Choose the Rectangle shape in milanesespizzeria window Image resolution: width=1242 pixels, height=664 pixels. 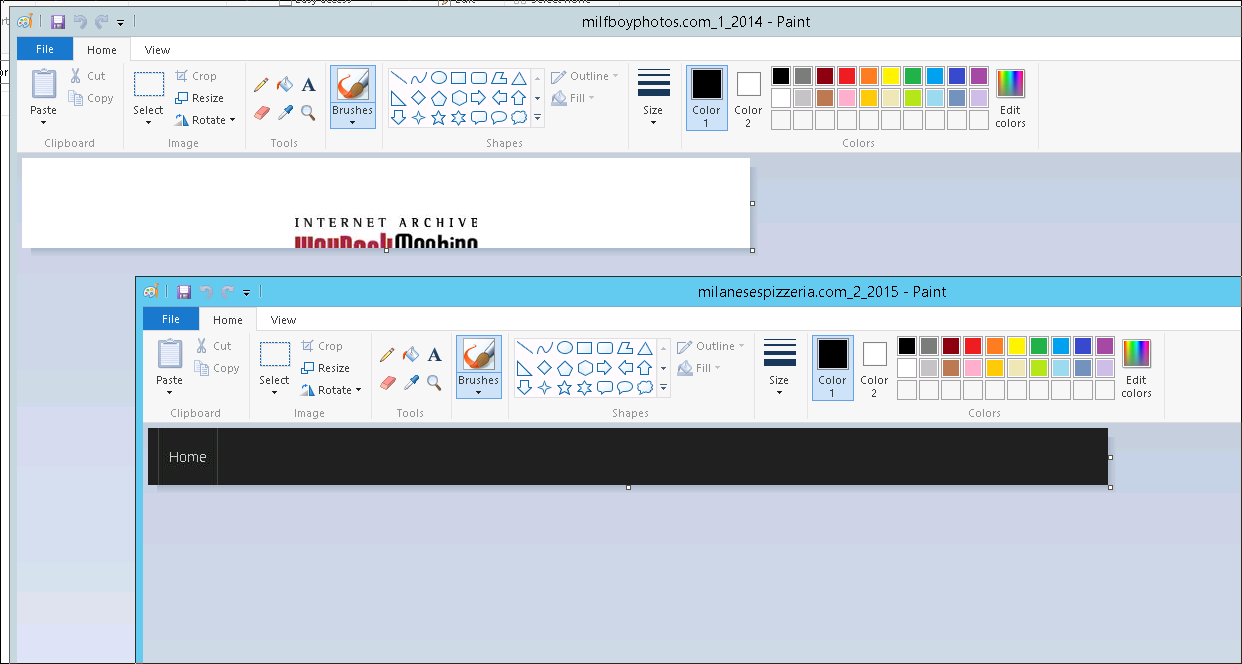click(585, 348)
